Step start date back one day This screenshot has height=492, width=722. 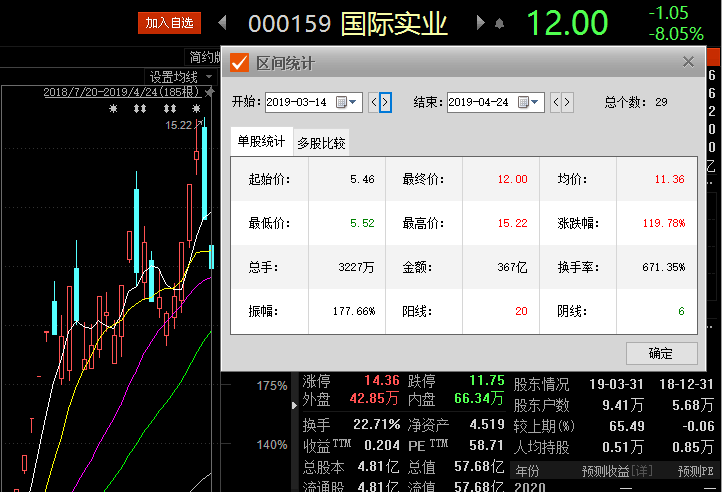tap(373, 102)
